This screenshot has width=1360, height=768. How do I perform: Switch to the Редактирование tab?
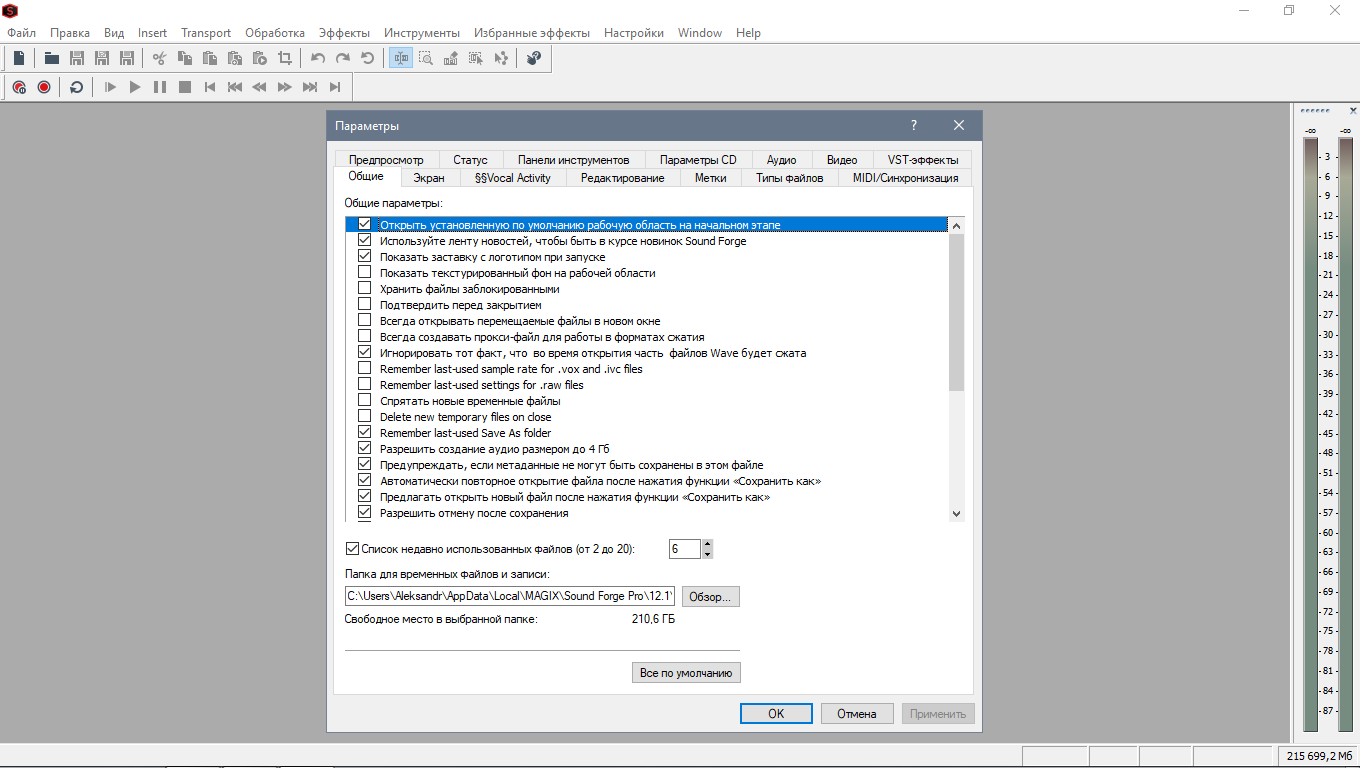point(622,178)
